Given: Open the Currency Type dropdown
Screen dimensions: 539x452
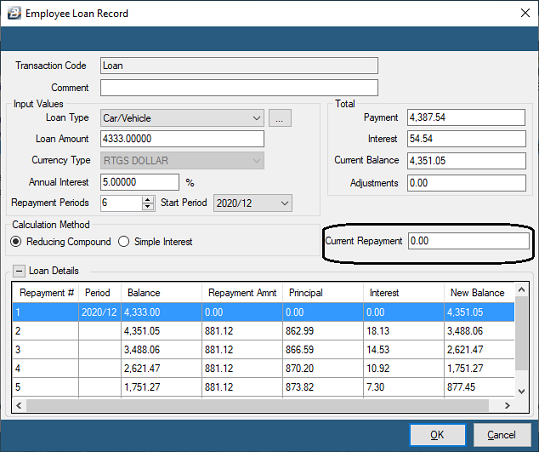Looking at the screenshot, I should [x=182, y=161].
